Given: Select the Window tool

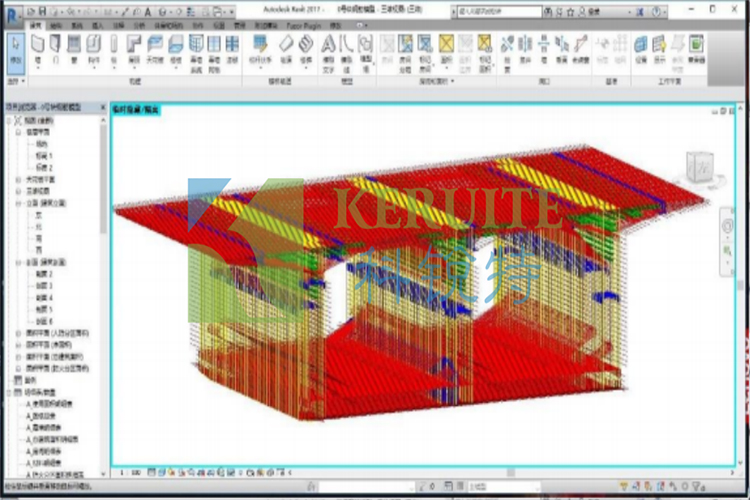Looking at the screenshot, I should pyautogui.click(x=74, y=50).
